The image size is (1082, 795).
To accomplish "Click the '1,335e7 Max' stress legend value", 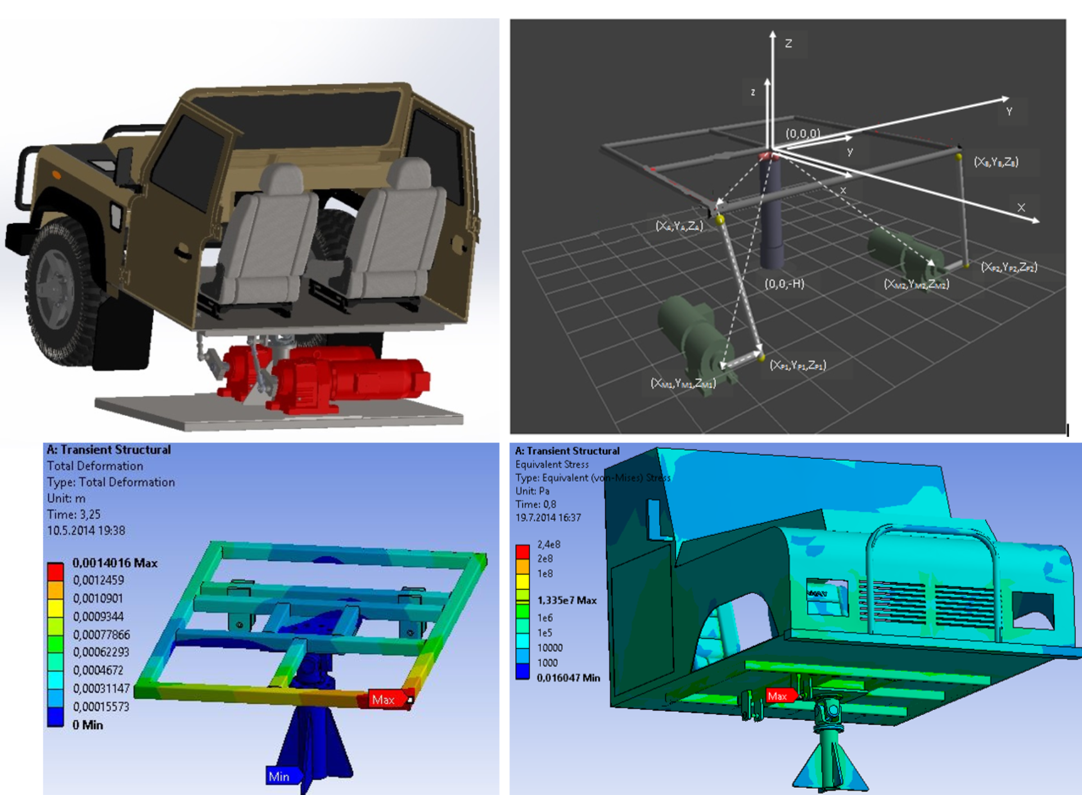I will [x=567, y=600].
